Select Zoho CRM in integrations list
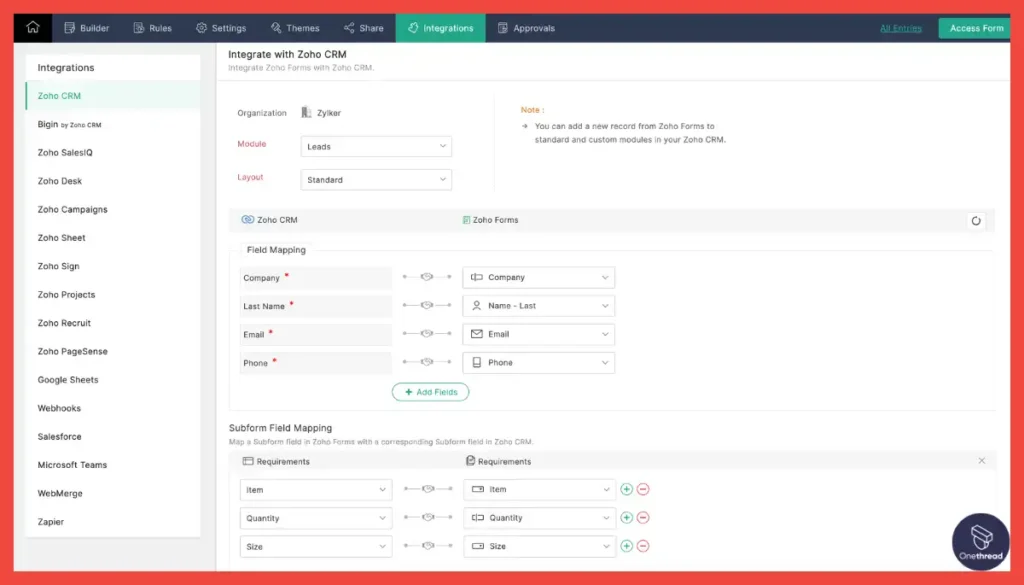1024x585 pixels. pos(113,95)
